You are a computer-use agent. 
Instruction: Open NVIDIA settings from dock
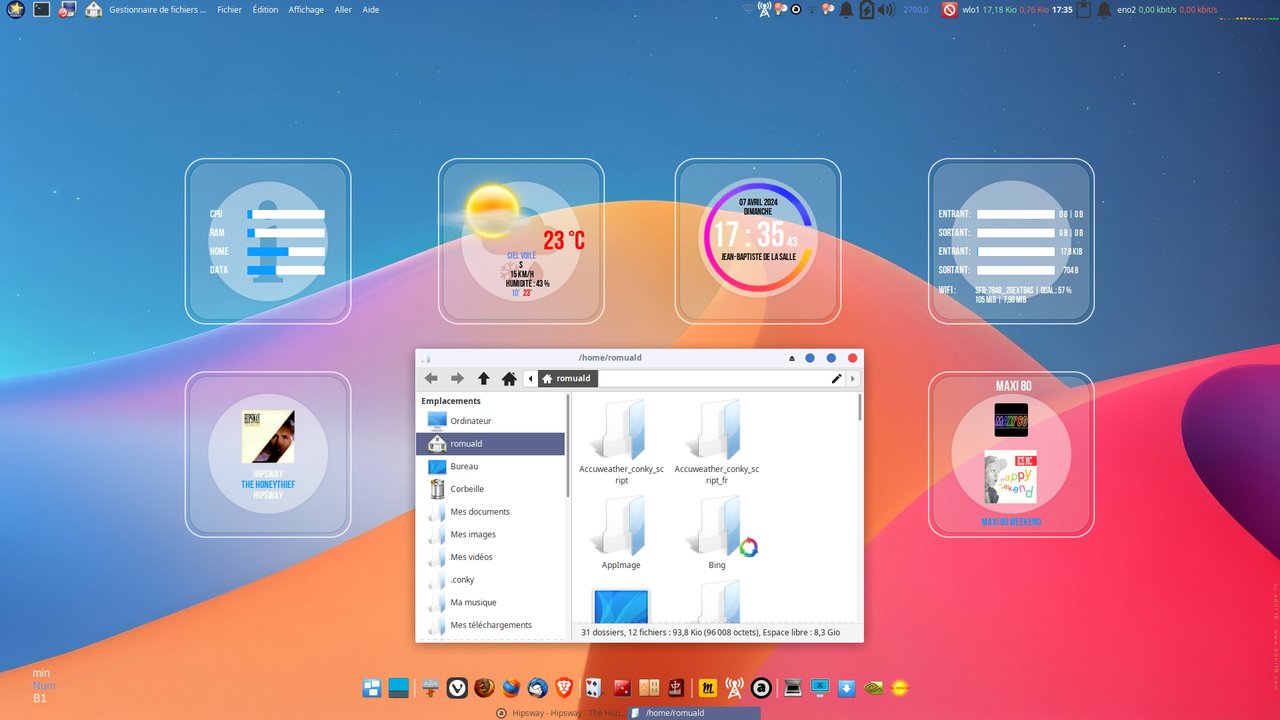click(x=874, y=688)
